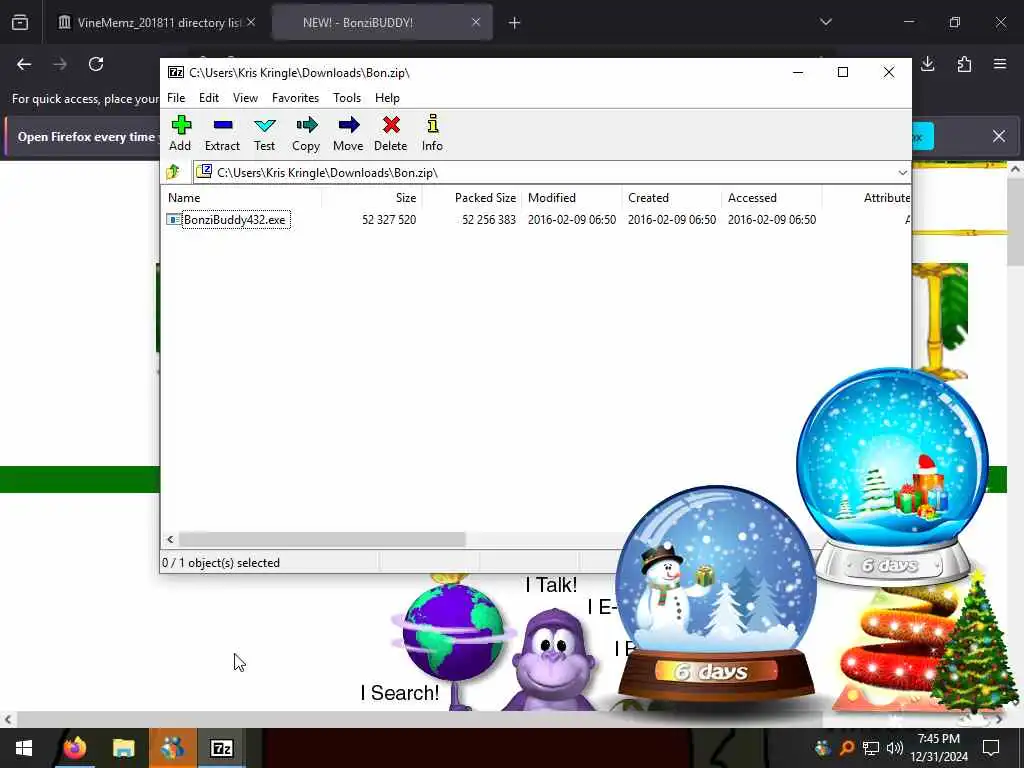The width and height of the screenshot is (1024, 768).
Task: Click the 7-Zip taskbar icon
Action: 221,748
